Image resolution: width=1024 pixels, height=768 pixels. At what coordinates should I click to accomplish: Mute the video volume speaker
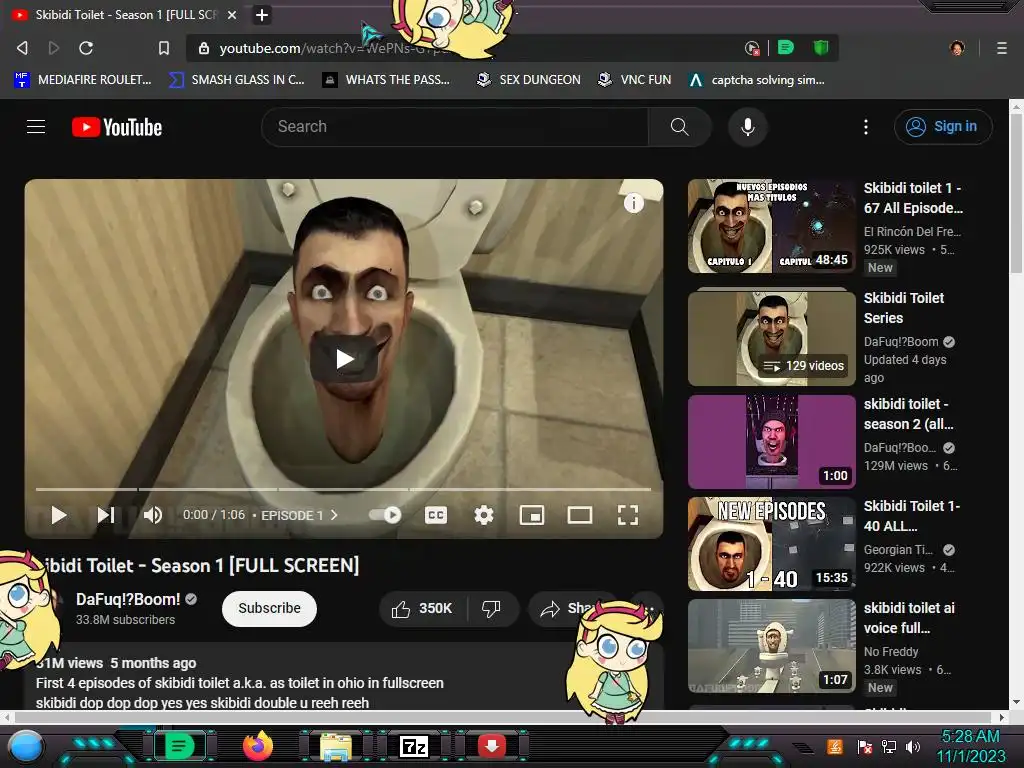pos(153,515)
